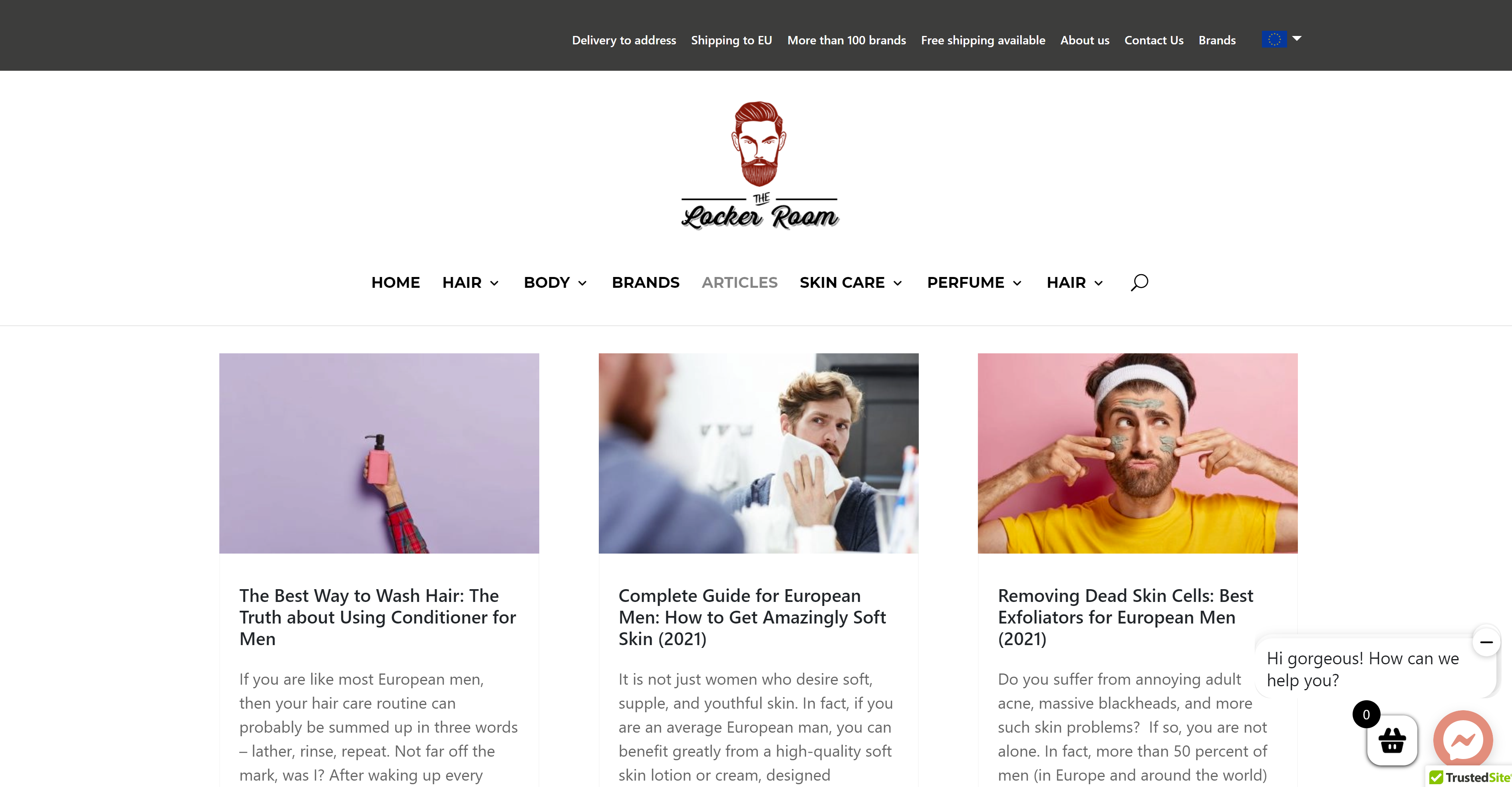Open the About us link
The height and width of the screenshot is (787, 1512).
pyautogui.click(x=1085, y=40)
